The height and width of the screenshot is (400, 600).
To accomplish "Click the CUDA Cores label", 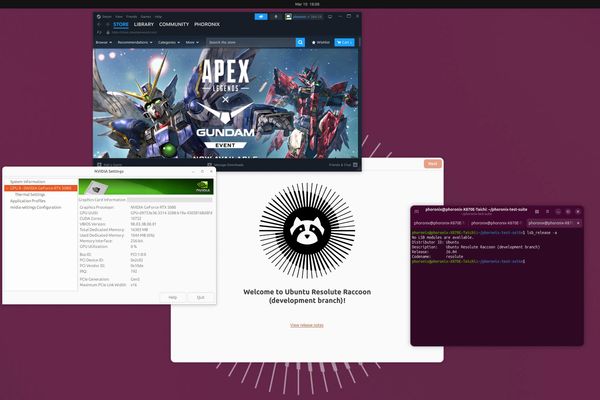I will tap(91, 219).
